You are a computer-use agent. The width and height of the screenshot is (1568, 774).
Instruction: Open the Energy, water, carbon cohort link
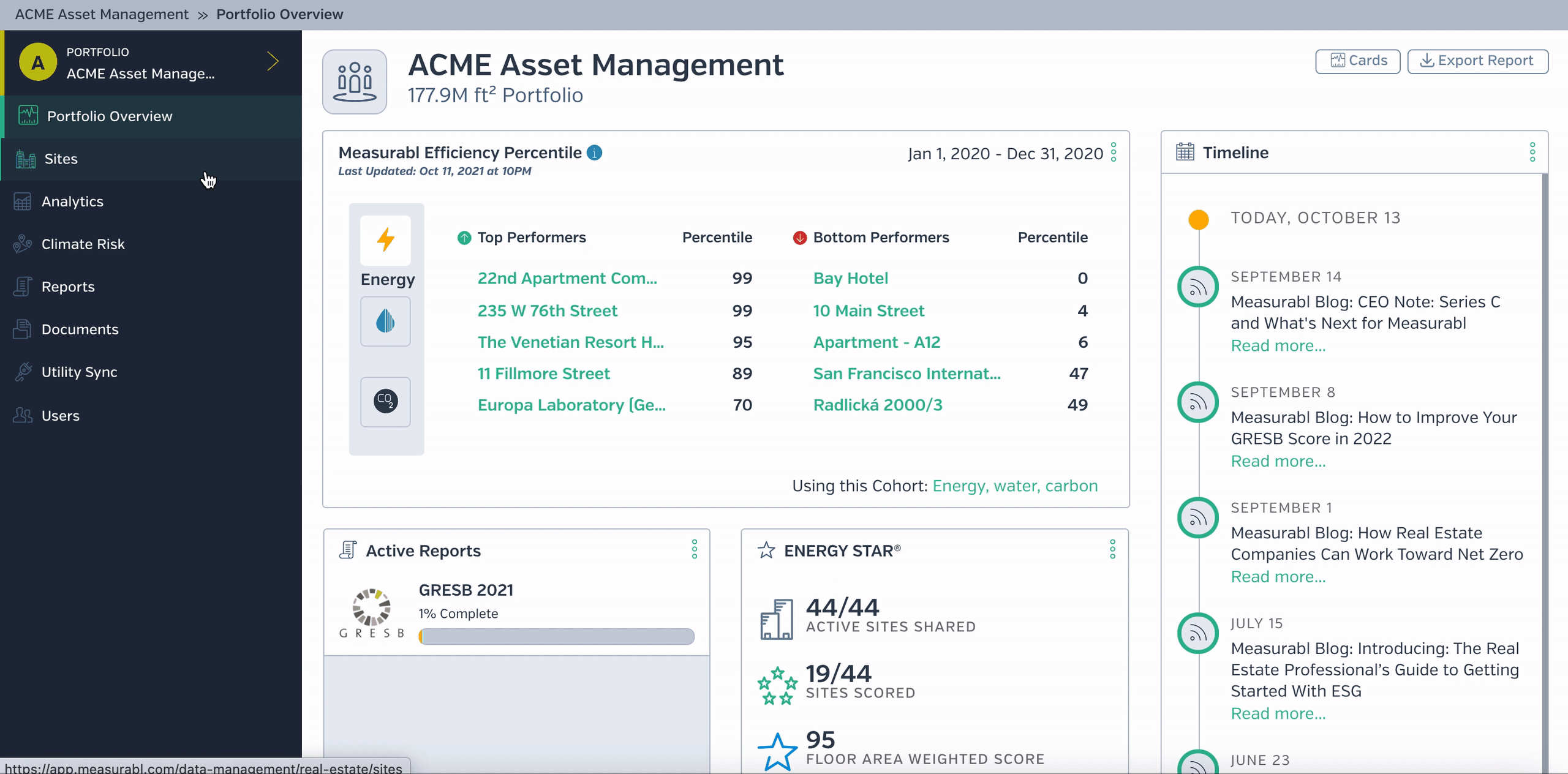pos(1015,486)
